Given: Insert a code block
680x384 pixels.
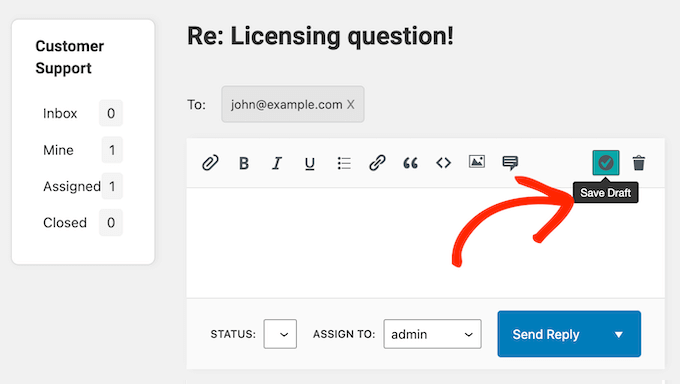Looking at the screenshot, I should point(443,163).
